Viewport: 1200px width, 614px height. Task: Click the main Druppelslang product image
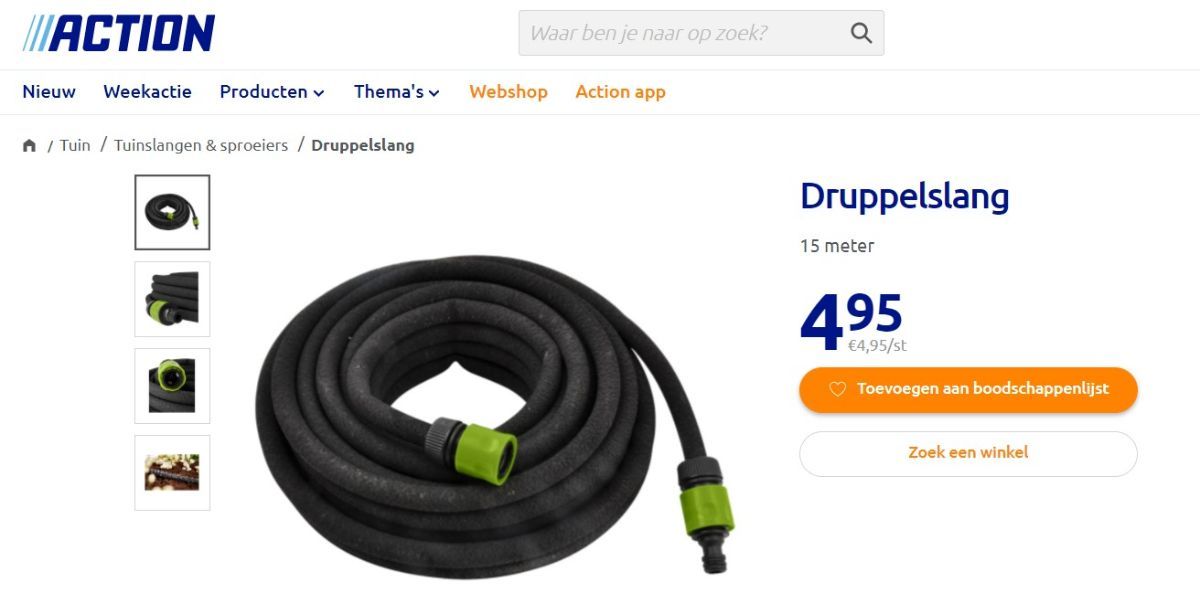pyautogui.click(x=495, y=415)
